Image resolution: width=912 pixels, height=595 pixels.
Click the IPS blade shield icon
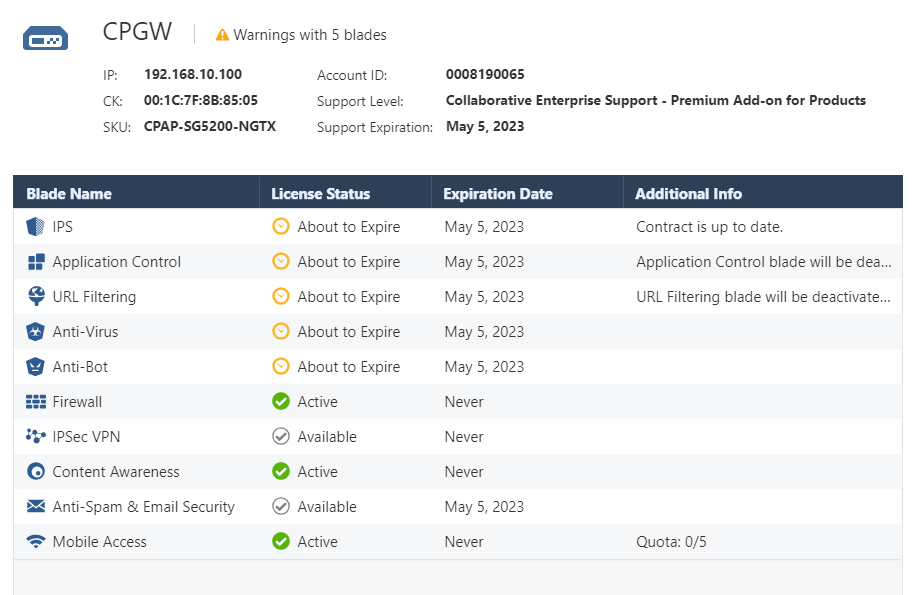click(x=36, y=227)
